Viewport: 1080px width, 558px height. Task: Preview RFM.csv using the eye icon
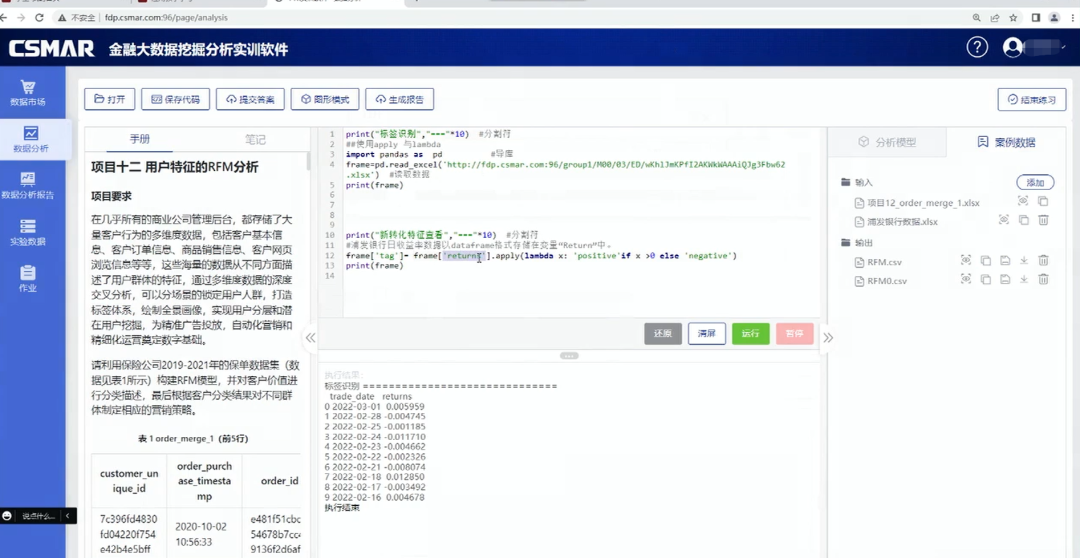[965, 261]
